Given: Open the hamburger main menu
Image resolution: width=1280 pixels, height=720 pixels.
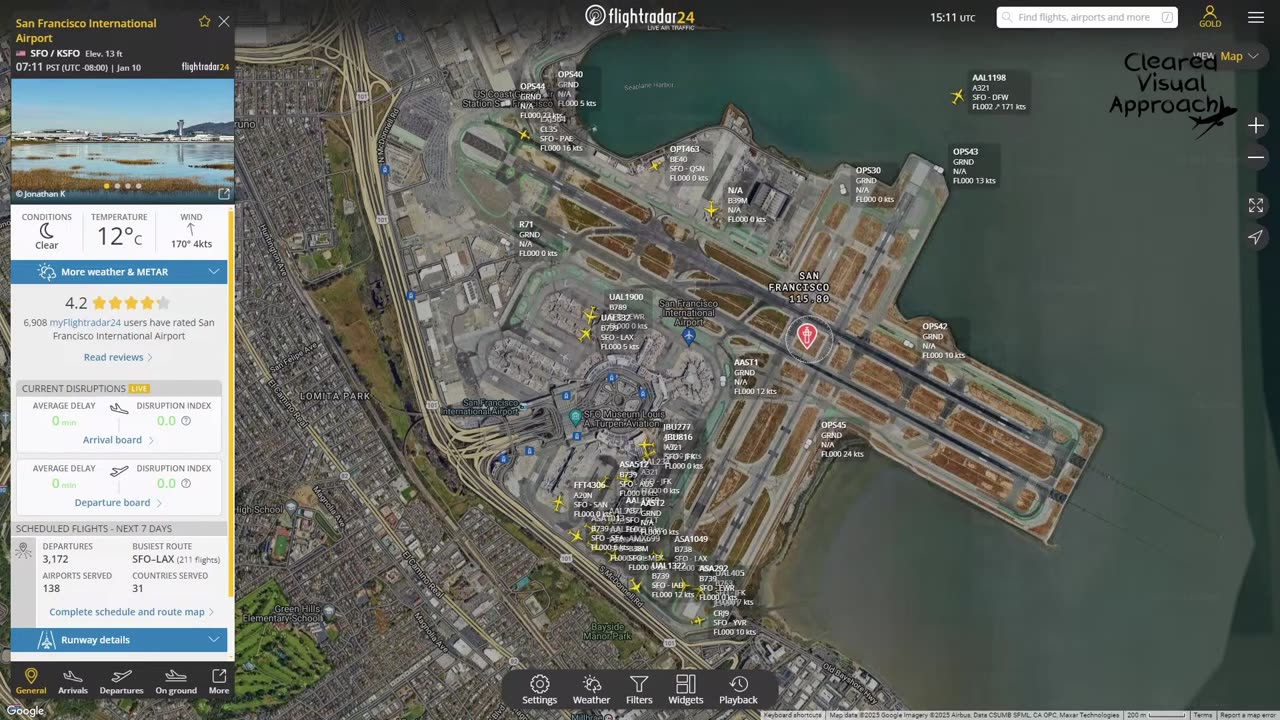Looking at the screenshot, I should (1256, 17).
